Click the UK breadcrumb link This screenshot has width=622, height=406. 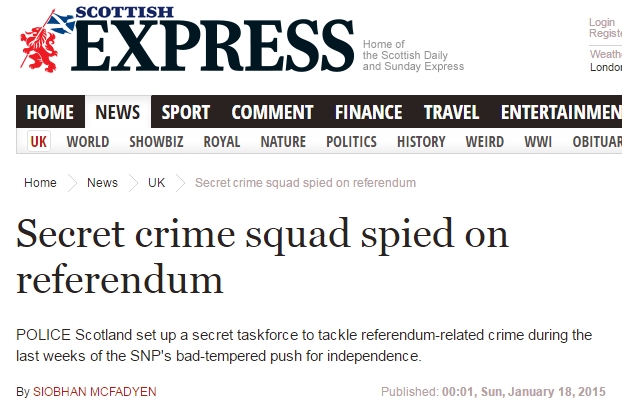[x=156, y=183]
